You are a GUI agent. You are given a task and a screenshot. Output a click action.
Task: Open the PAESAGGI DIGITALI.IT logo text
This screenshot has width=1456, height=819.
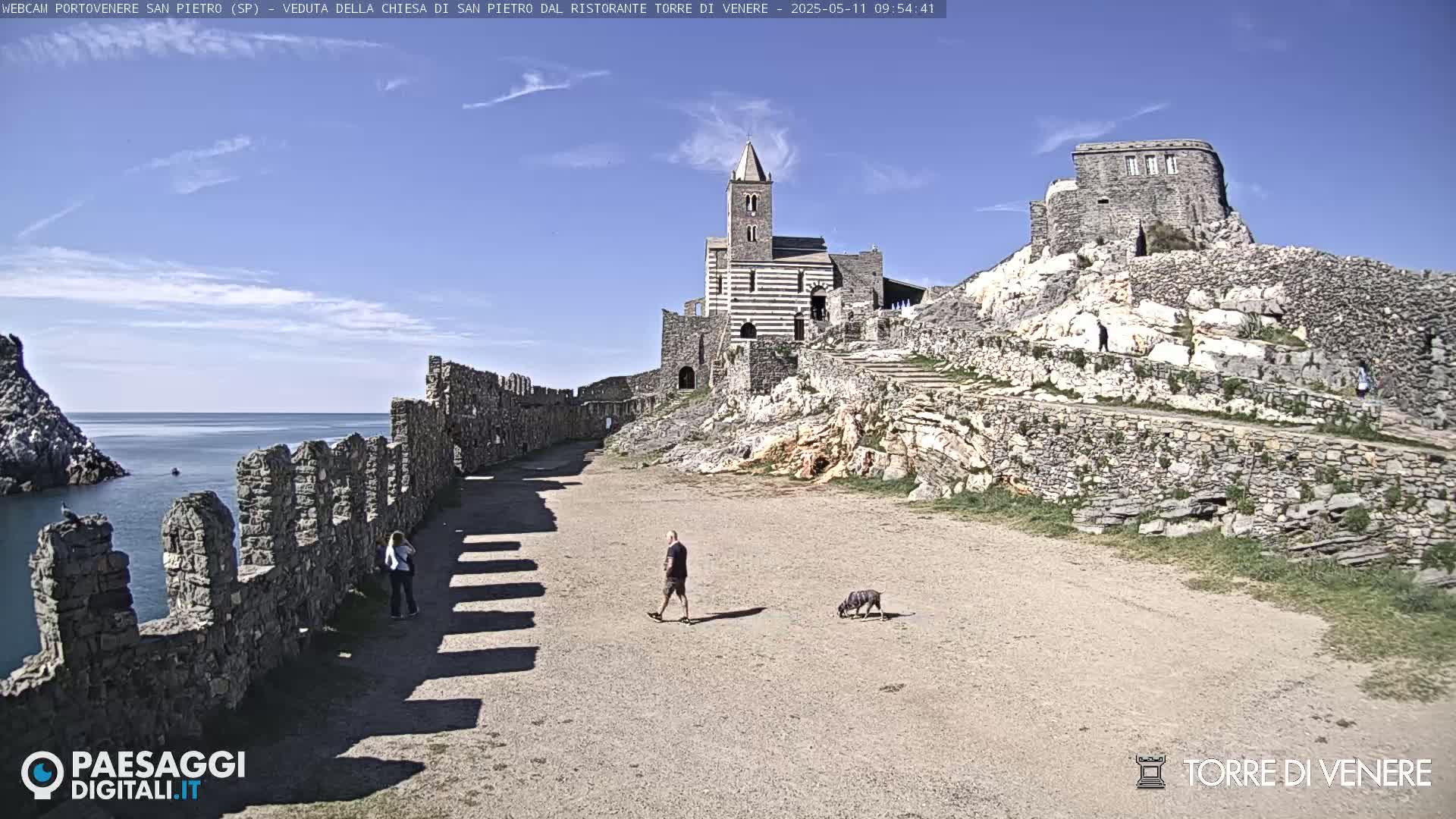(158, 775)
